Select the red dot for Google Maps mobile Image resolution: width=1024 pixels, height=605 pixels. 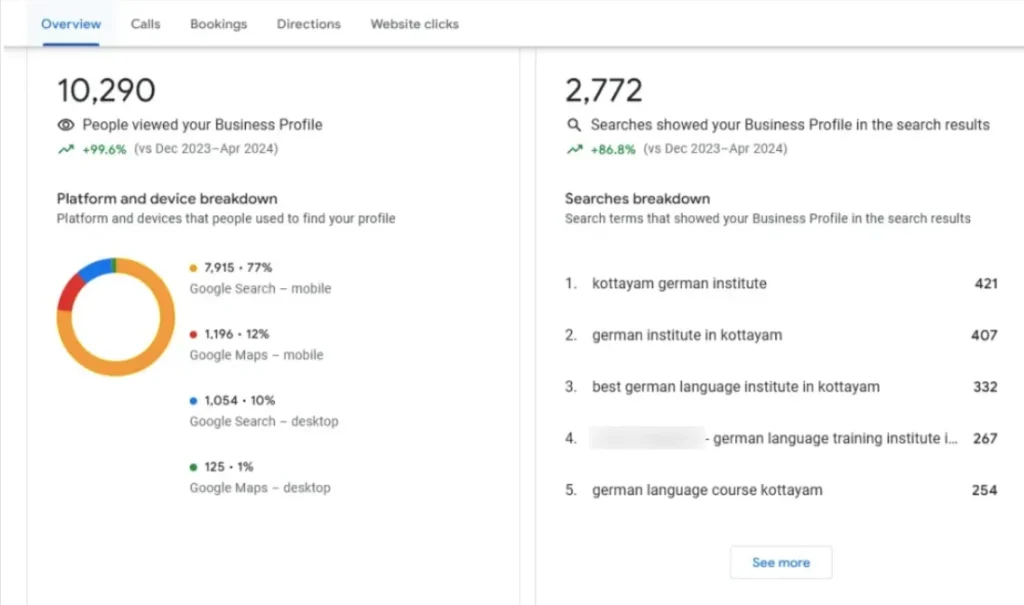coord(195,334)
